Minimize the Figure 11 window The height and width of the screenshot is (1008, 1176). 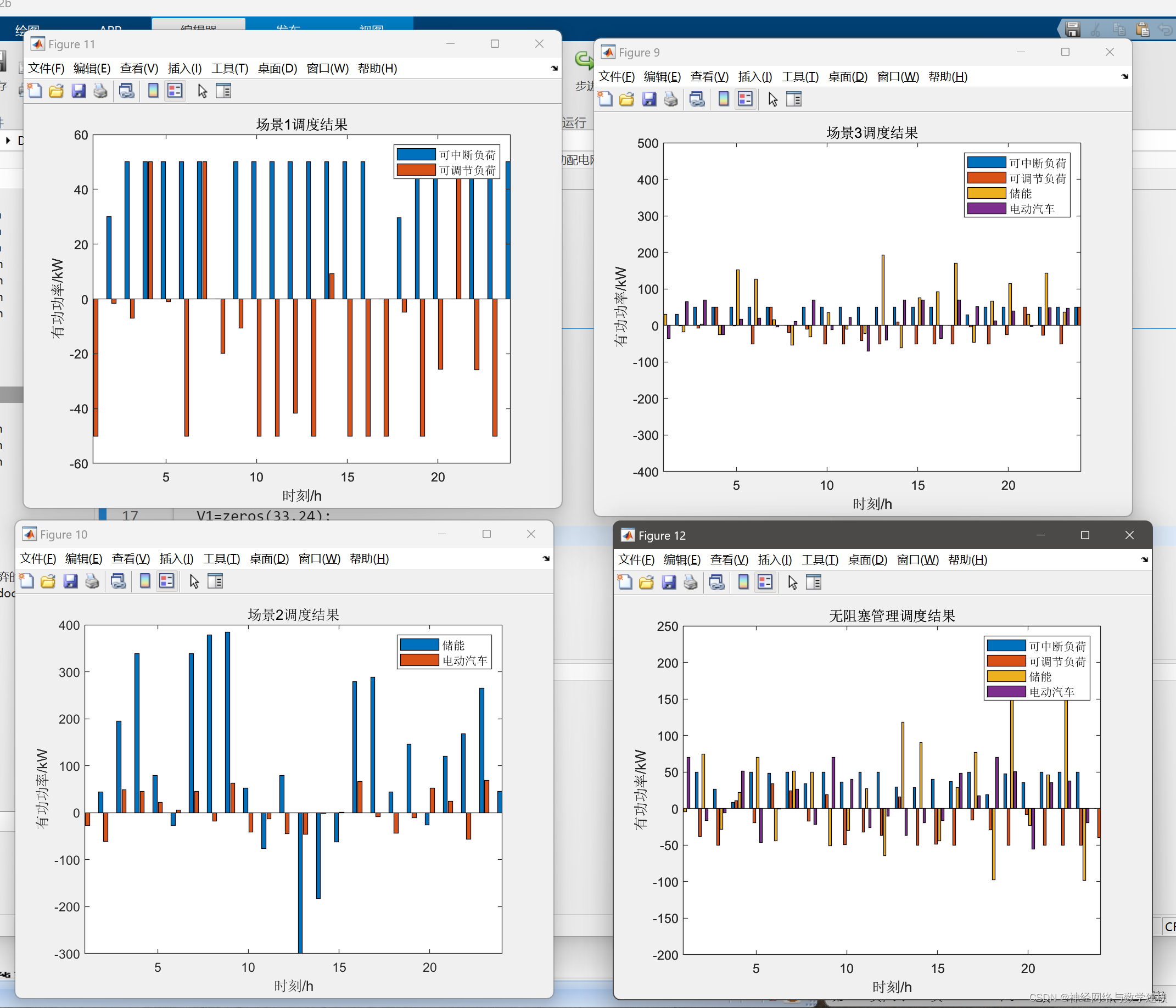click(x=451, y=44)
